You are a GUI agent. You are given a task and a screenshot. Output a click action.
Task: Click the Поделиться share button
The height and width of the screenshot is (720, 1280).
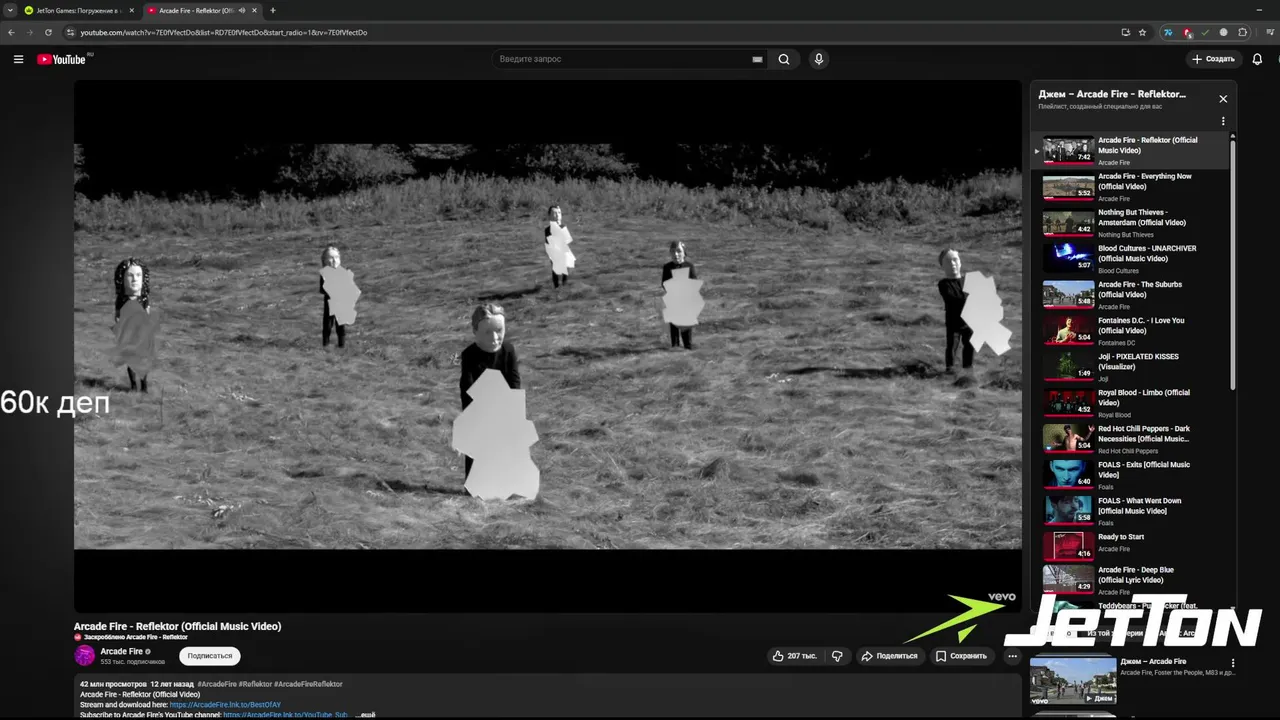(889, 656)
